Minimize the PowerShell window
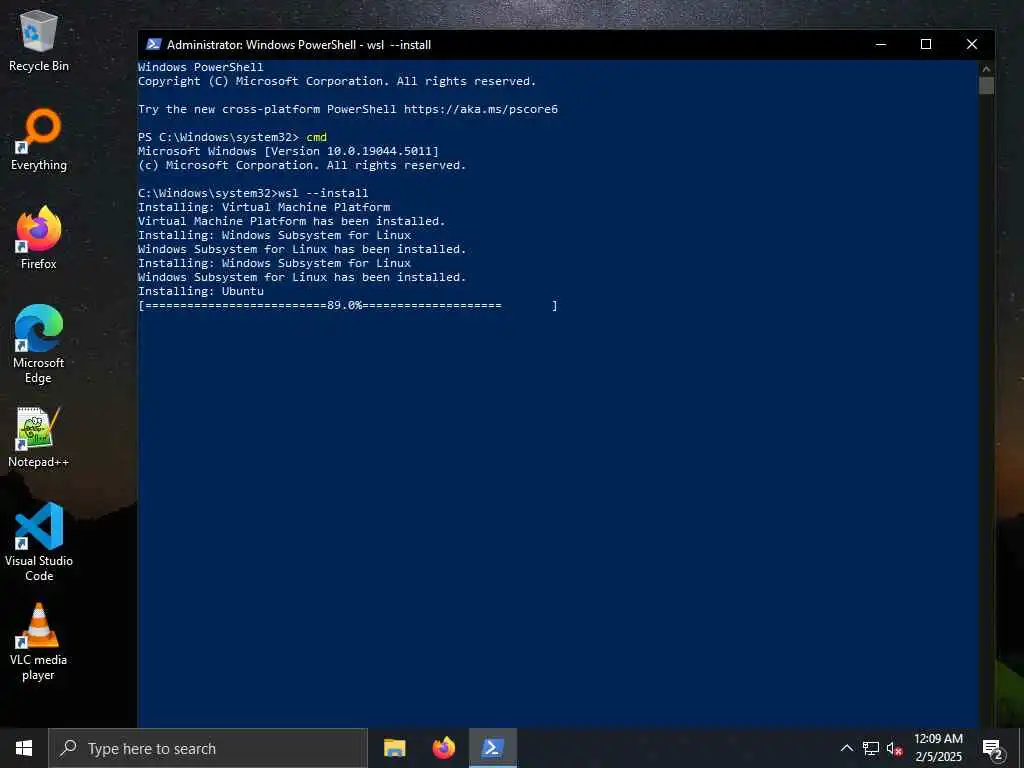Screen dimensions: 1024x768 [881, 44]
